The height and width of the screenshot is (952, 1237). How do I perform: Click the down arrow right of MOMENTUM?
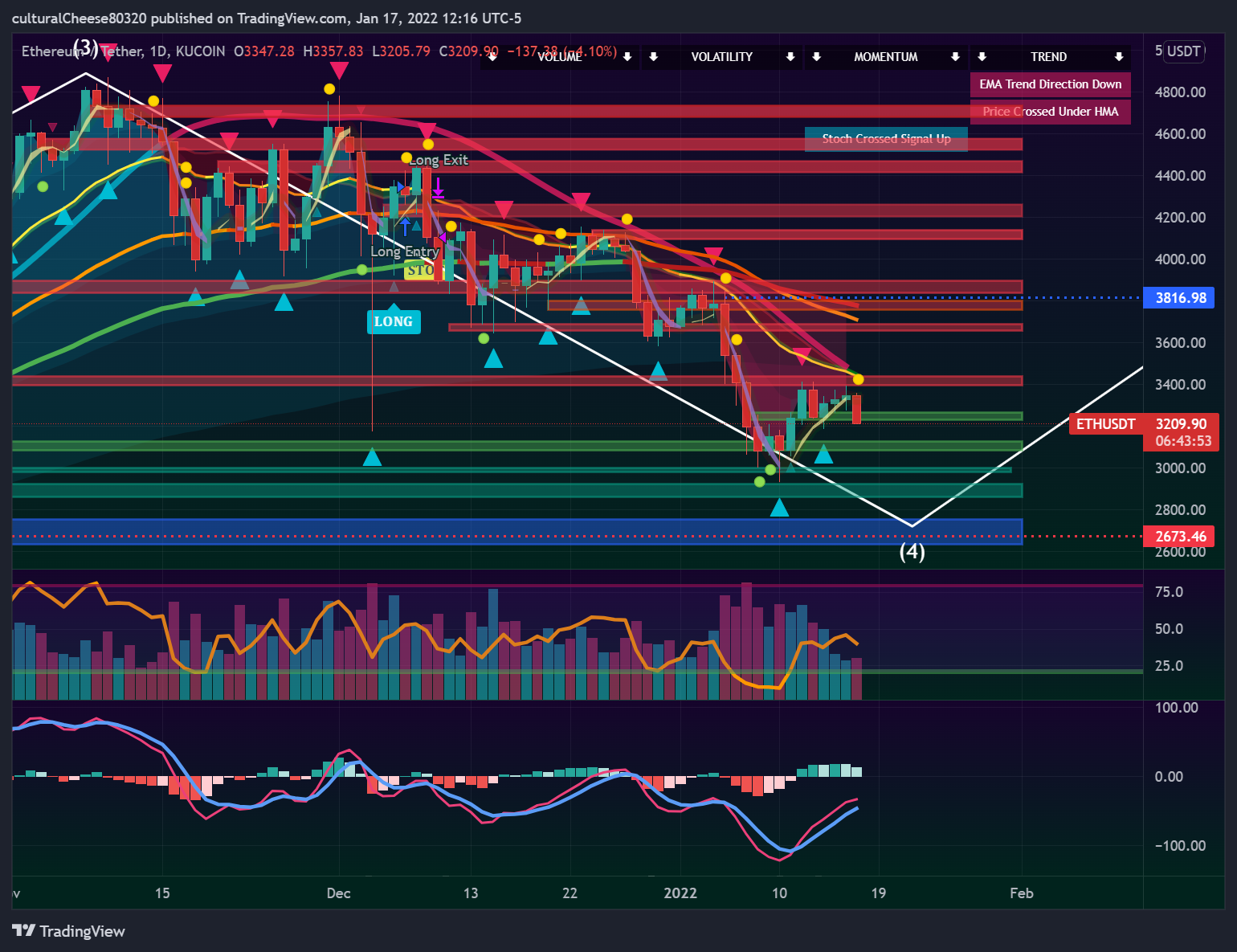pyautogui.click(x=955, y=57)
